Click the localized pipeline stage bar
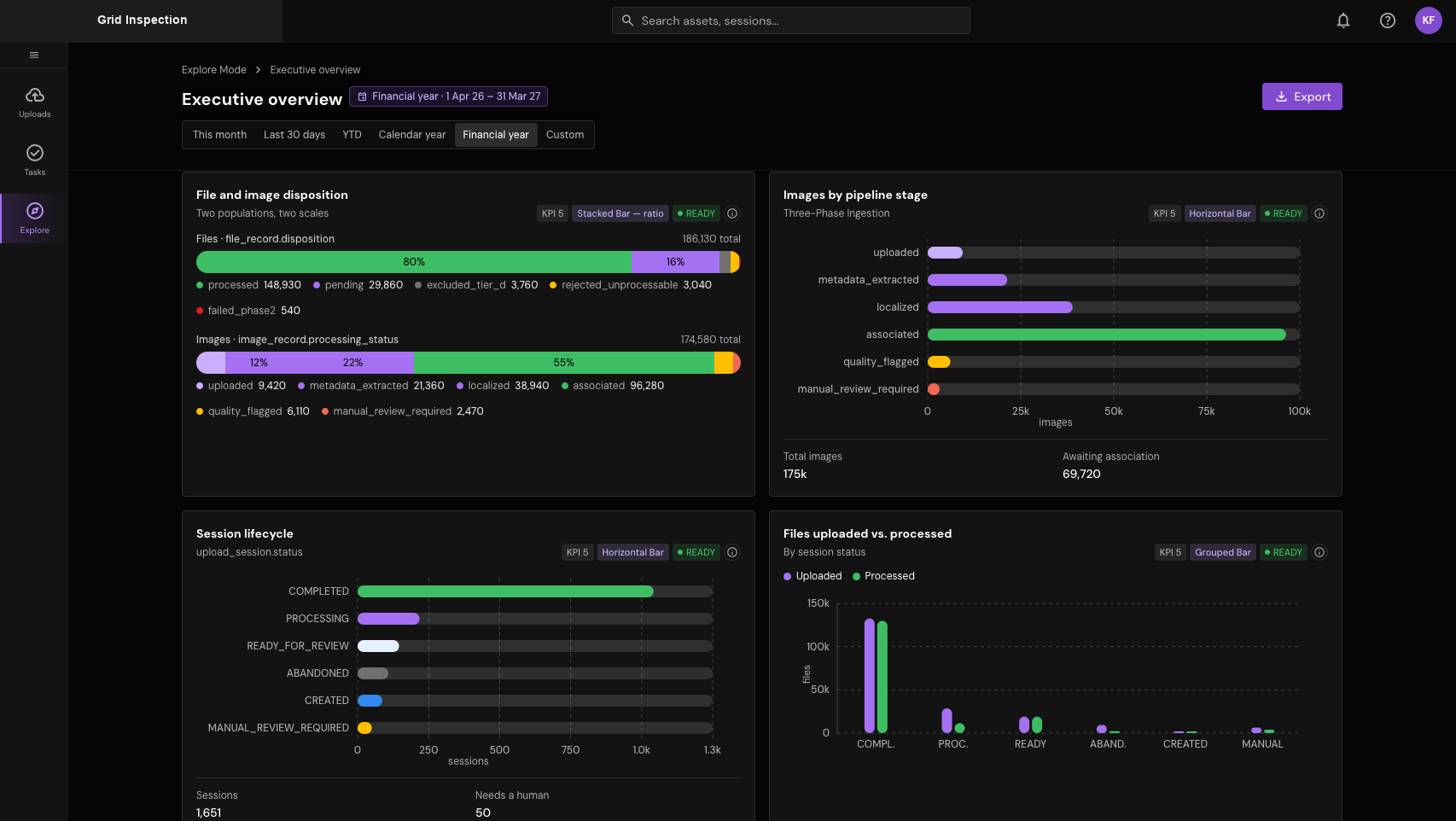The height and width of the screenshot is (821, 1456). (1000, 307)
